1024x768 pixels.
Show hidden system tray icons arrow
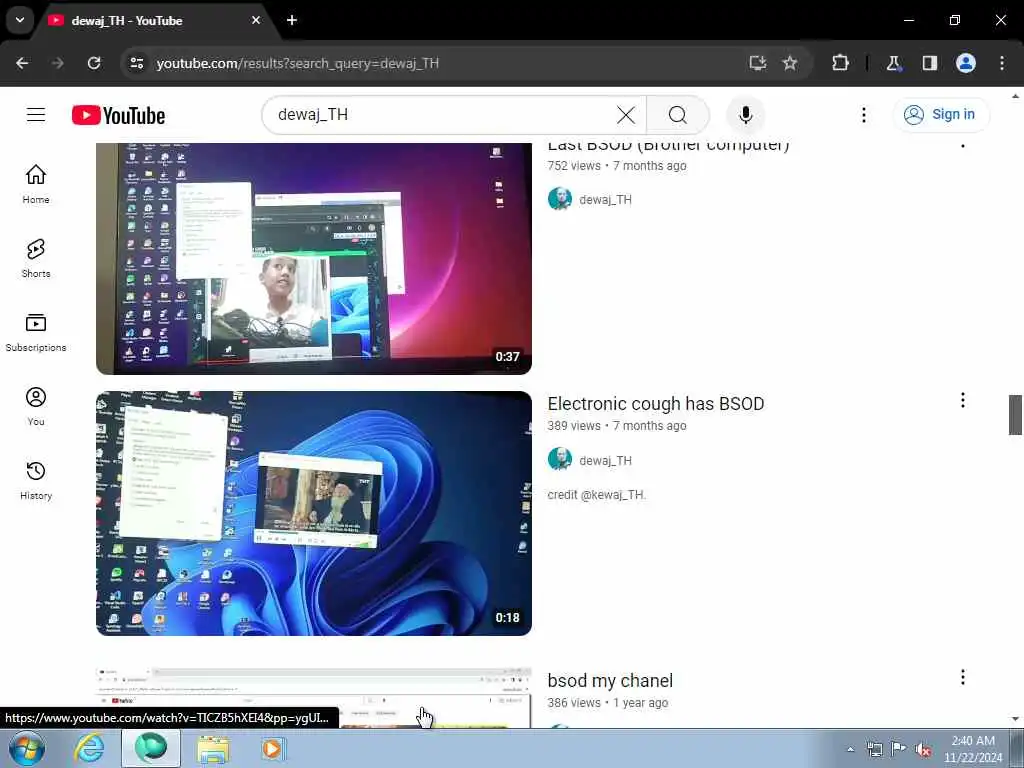tap(850, 750)
